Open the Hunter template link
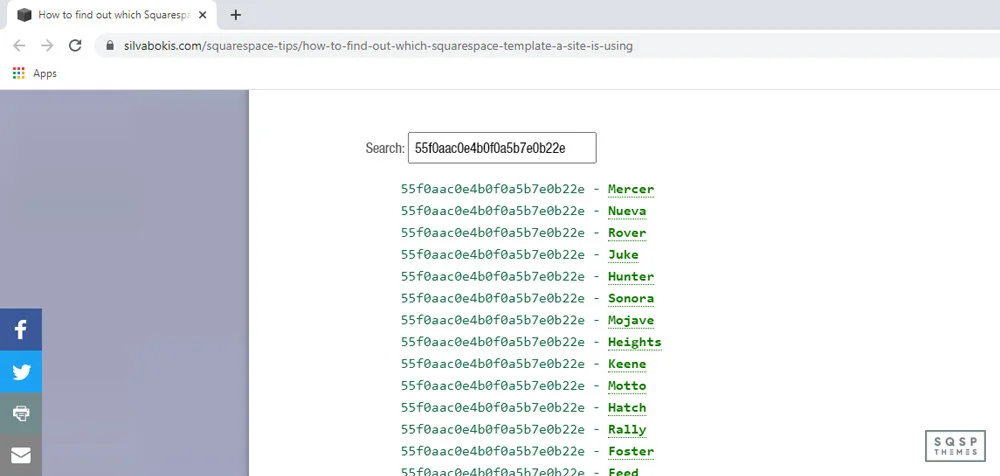The height and width of the screenshot is (476, 1000). [x=631, y=277]
